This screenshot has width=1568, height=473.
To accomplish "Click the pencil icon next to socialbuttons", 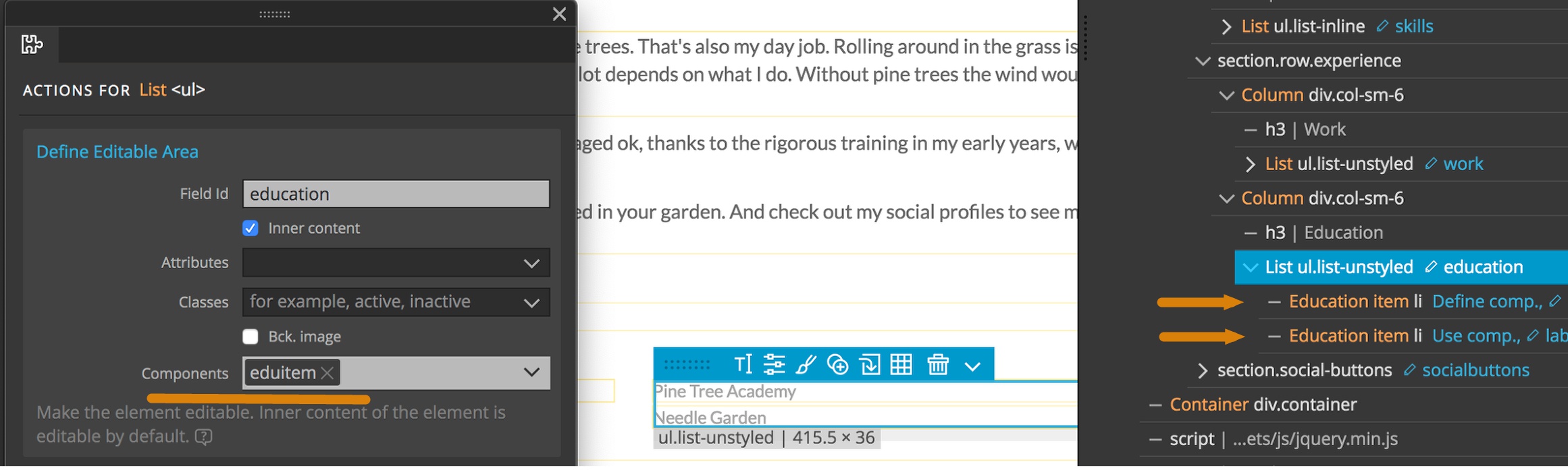I will coord(1409,370).
